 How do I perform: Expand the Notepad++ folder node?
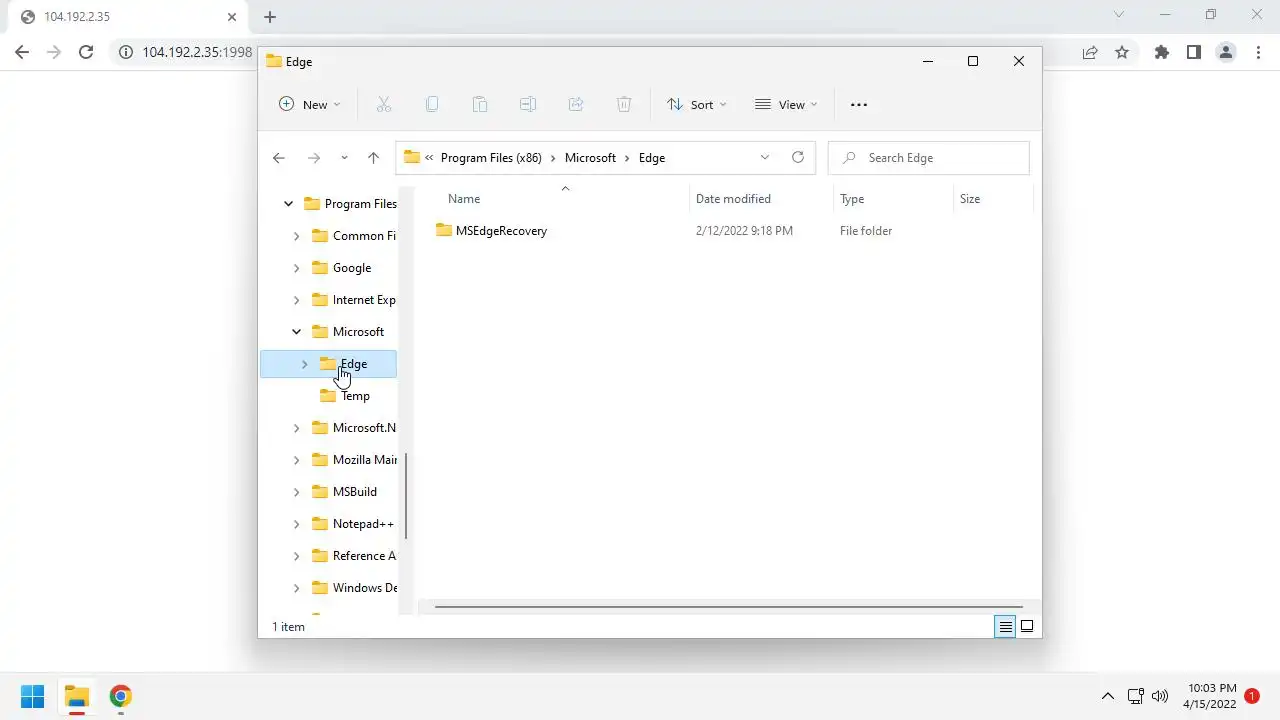click(296, 524)
